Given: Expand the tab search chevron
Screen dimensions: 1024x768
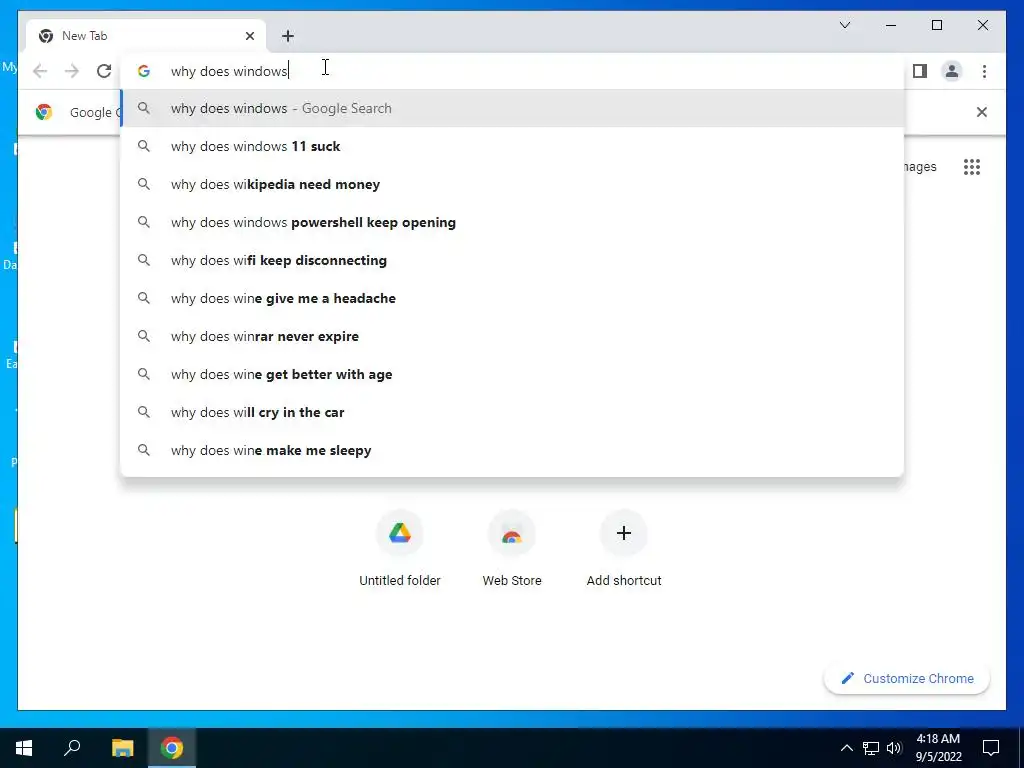Looking at the screenshot, I should (844, 25).
